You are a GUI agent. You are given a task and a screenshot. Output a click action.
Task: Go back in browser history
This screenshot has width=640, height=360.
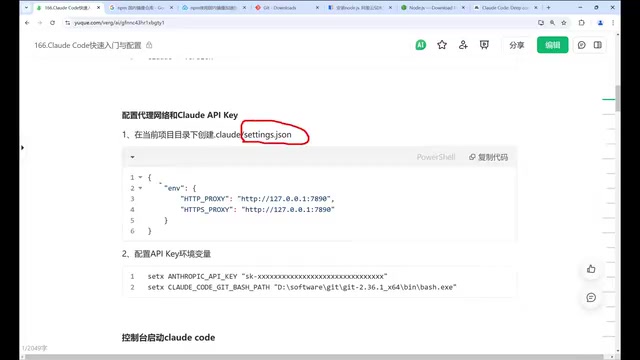click(27, 23)
